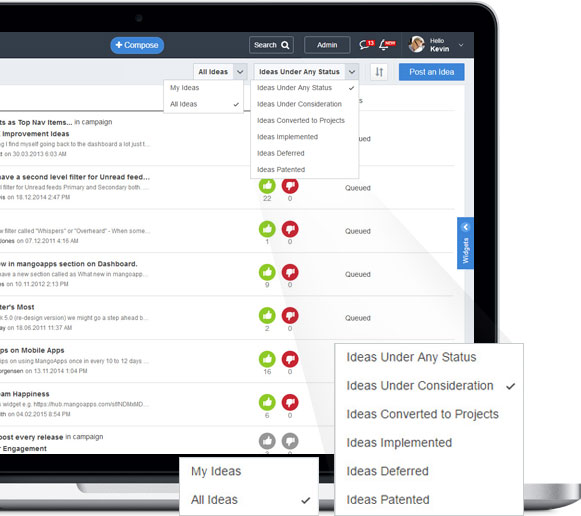This screenshot has height=516, width=581.
Task: Click Queued status of the 22-likes idea
Action: pos(358,188)
